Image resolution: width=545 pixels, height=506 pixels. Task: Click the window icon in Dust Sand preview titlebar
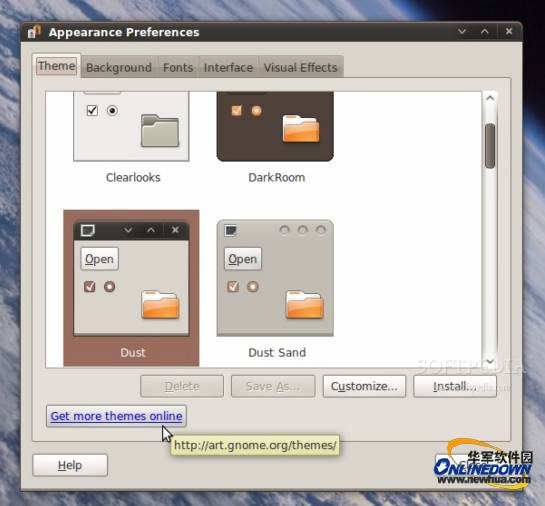coord(230,230)
